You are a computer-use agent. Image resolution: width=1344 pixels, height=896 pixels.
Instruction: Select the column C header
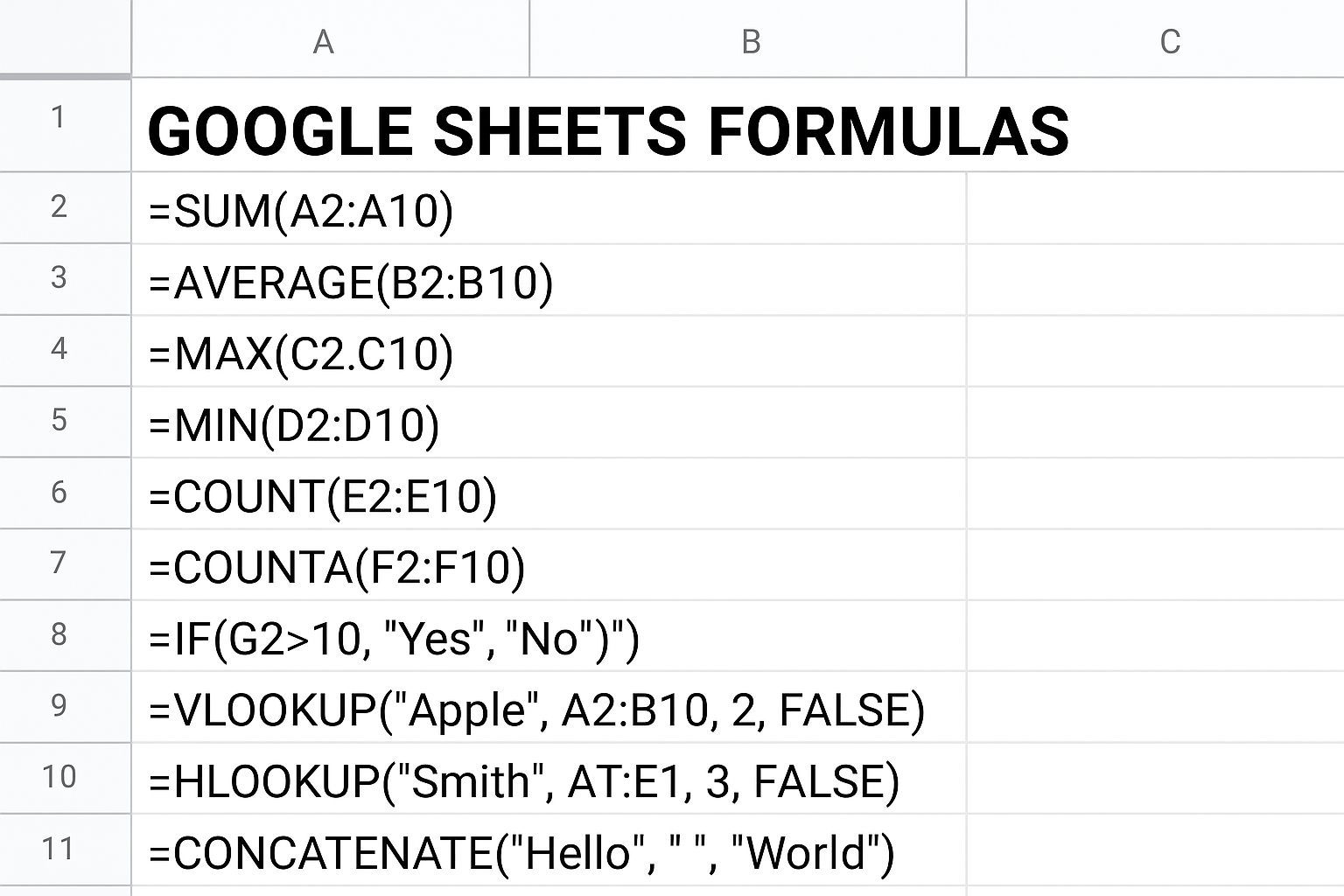coord(1169,40)
